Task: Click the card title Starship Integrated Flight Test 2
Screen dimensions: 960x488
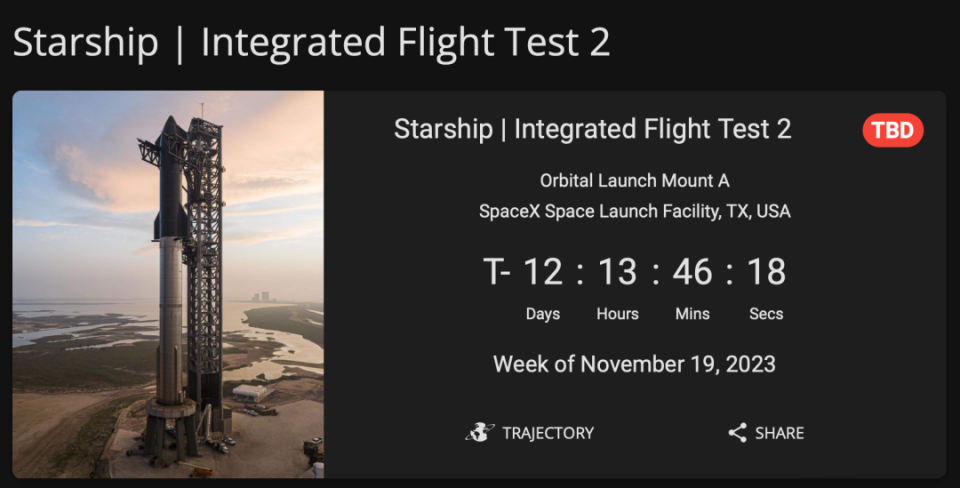Action: click(592, 129)
